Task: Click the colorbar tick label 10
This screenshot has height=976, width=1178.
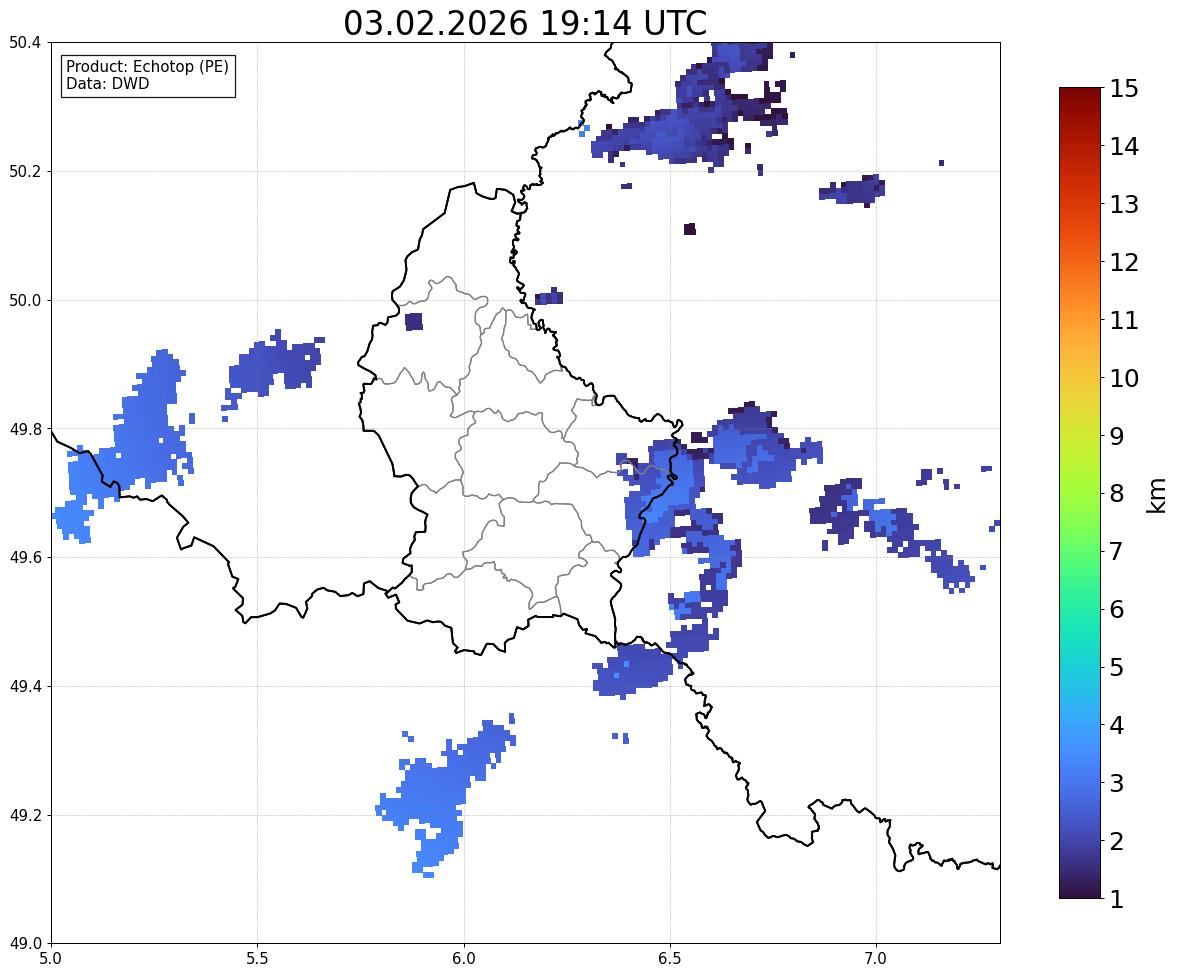Action: 1124,378
